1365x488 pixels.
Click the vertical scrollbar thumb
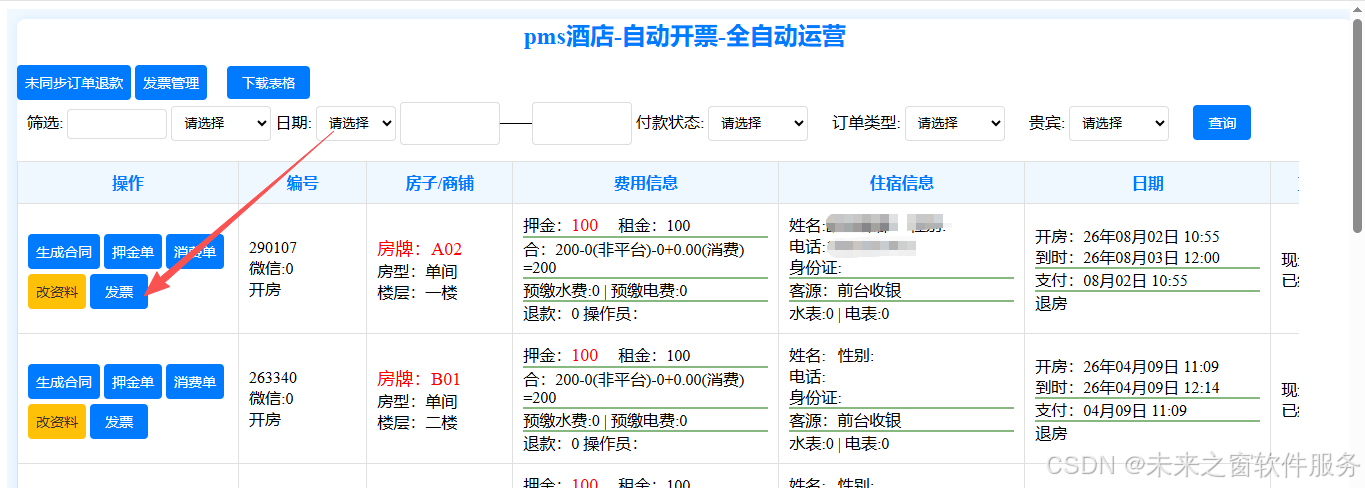click(x=1357, y=128)
